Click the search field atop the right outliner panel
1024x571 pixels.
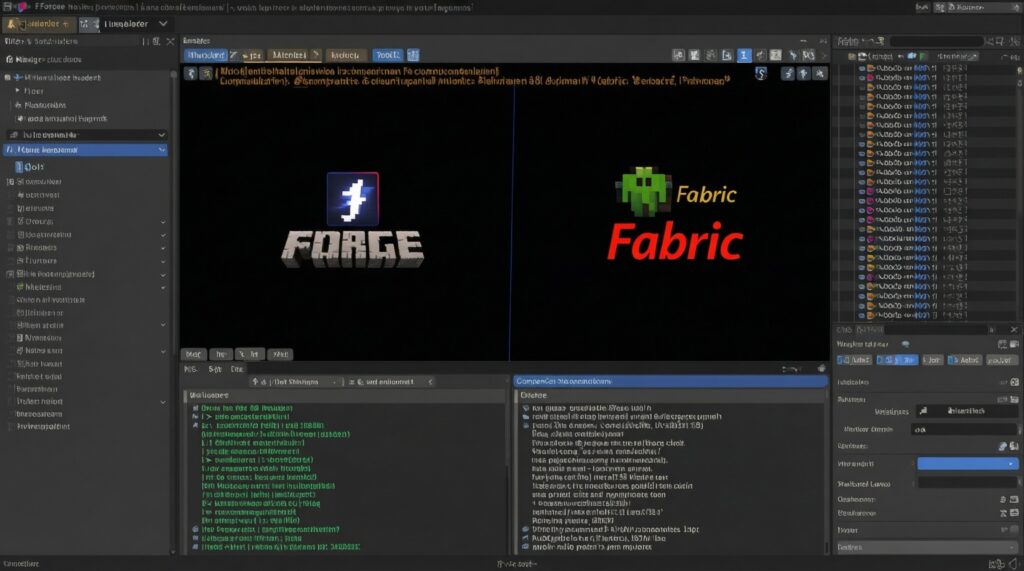coord(935,41)
